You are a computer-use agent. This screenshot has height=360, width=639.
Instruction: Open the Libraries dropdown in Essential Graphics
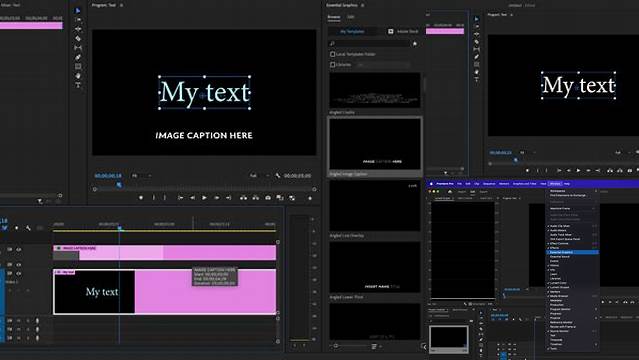[x=383, y=64]
